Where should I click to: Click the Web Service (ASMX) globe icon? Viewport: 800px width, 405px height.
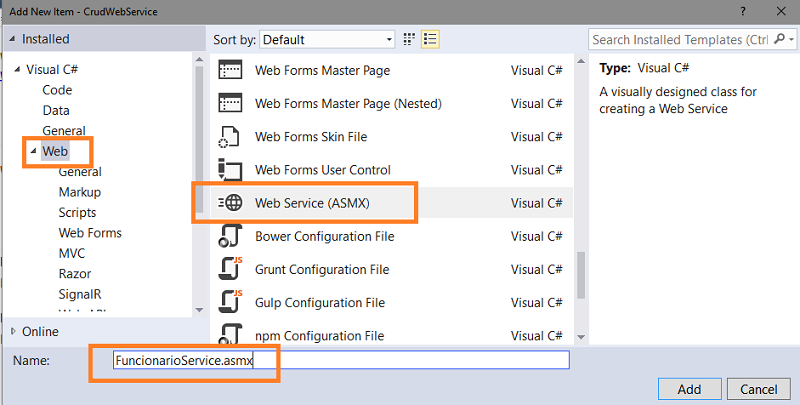click(x=230, y=203)
